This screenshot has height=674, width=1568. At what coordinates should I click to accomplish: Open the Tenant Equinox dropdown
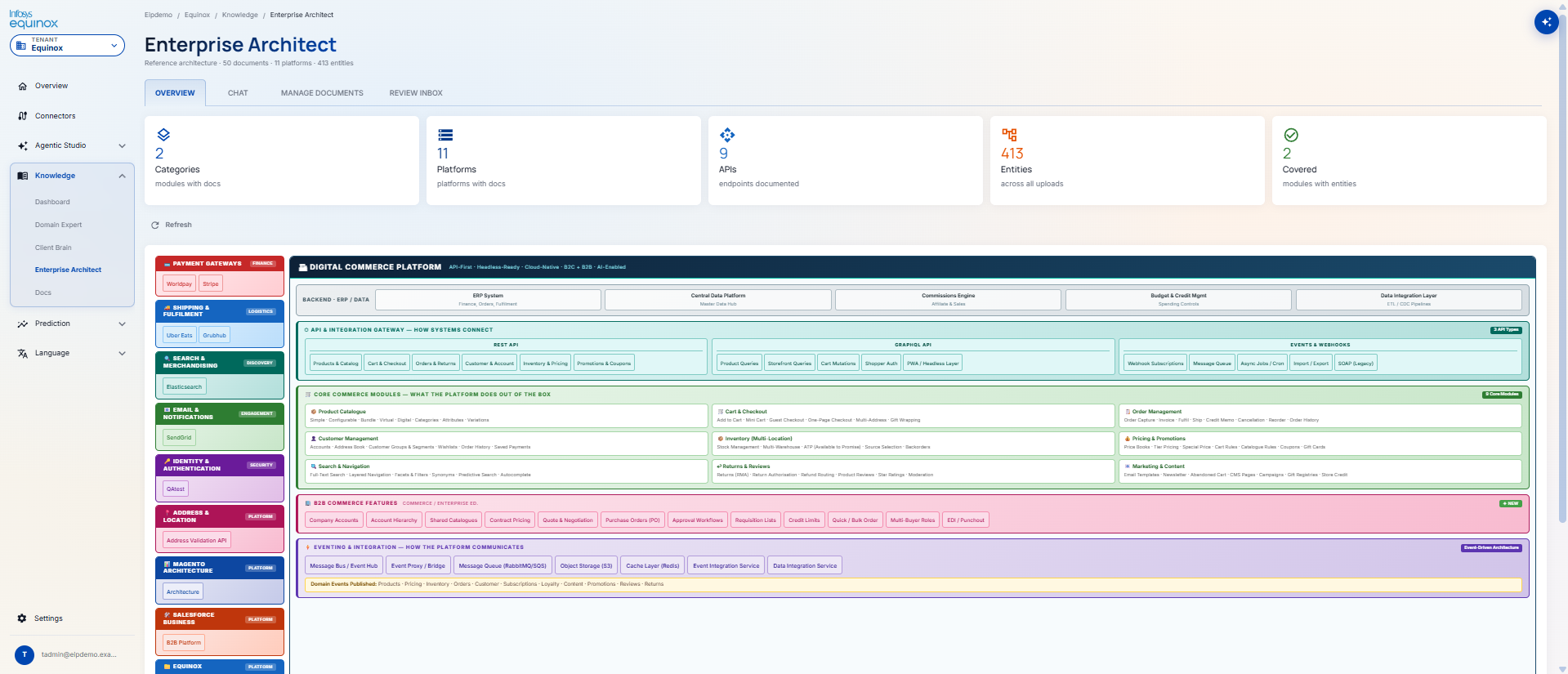tap(67, 45)
